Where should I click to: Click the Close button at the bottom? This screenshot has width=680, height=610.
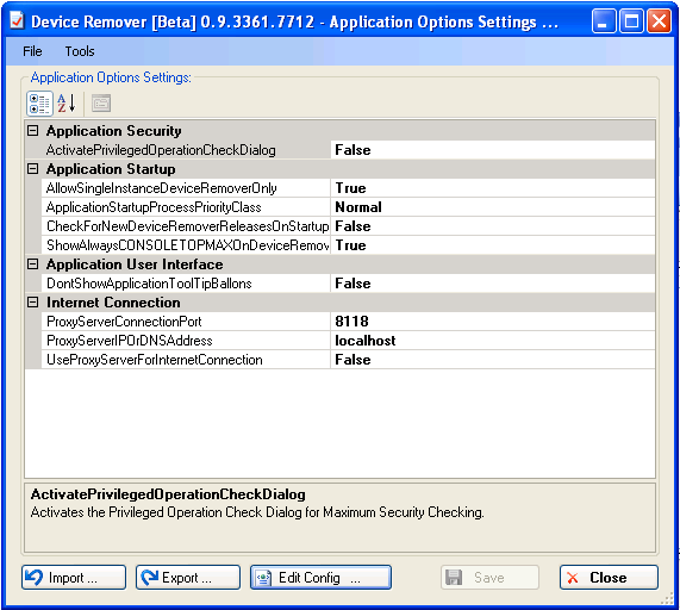coord(609,577)
